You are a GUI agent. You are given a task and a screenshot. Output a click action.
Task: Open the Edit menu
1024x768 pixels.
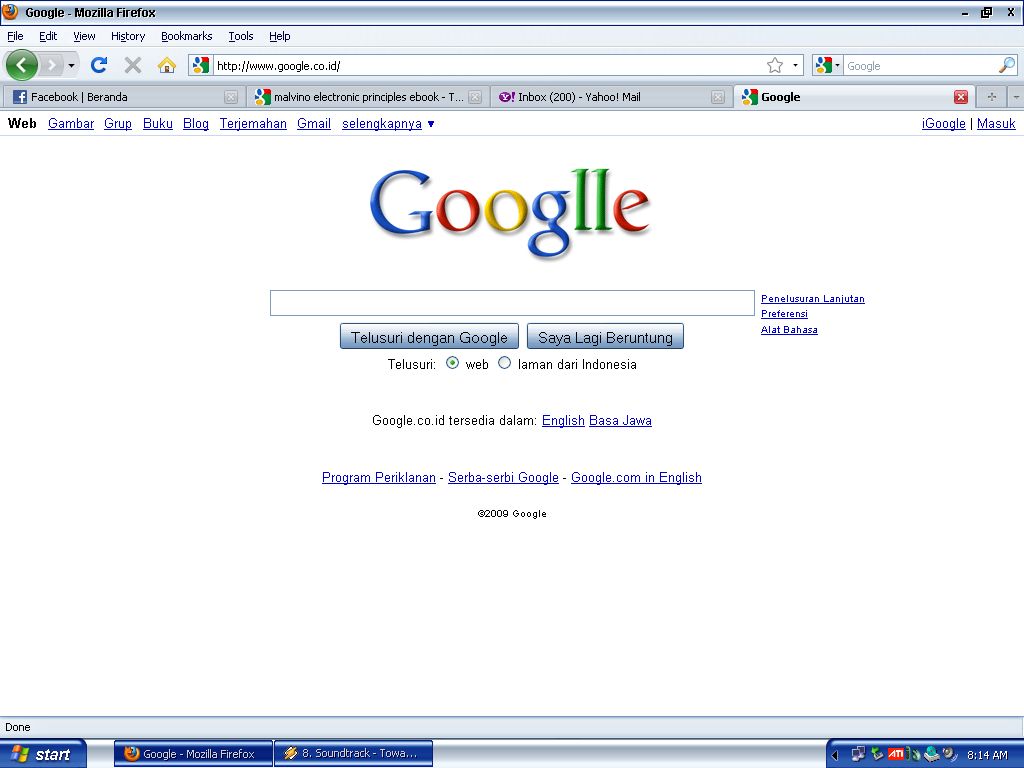click(48, 37)
